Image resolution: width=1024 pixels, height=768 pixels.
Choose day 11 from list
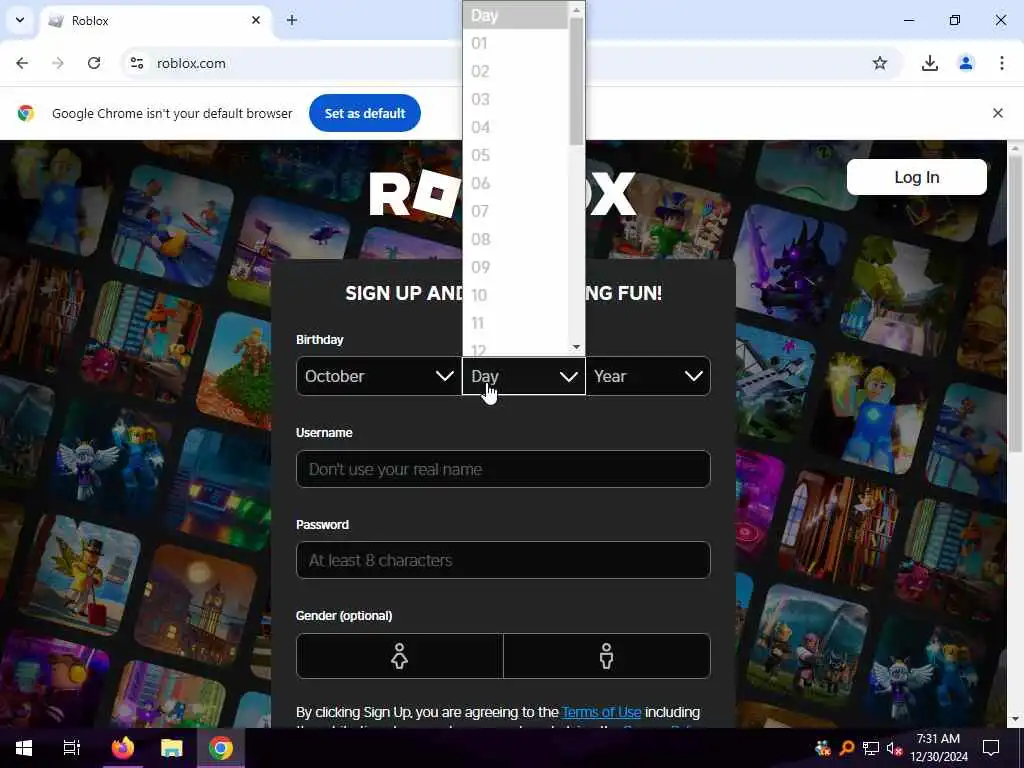[x=515, y=323]
